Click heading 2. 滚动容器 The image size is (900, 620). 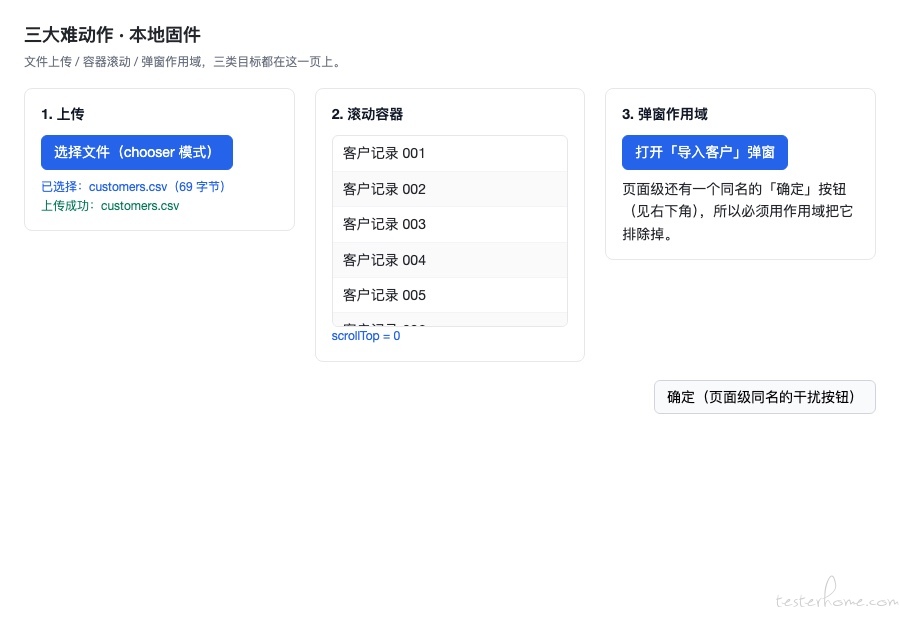click(367, 114)
